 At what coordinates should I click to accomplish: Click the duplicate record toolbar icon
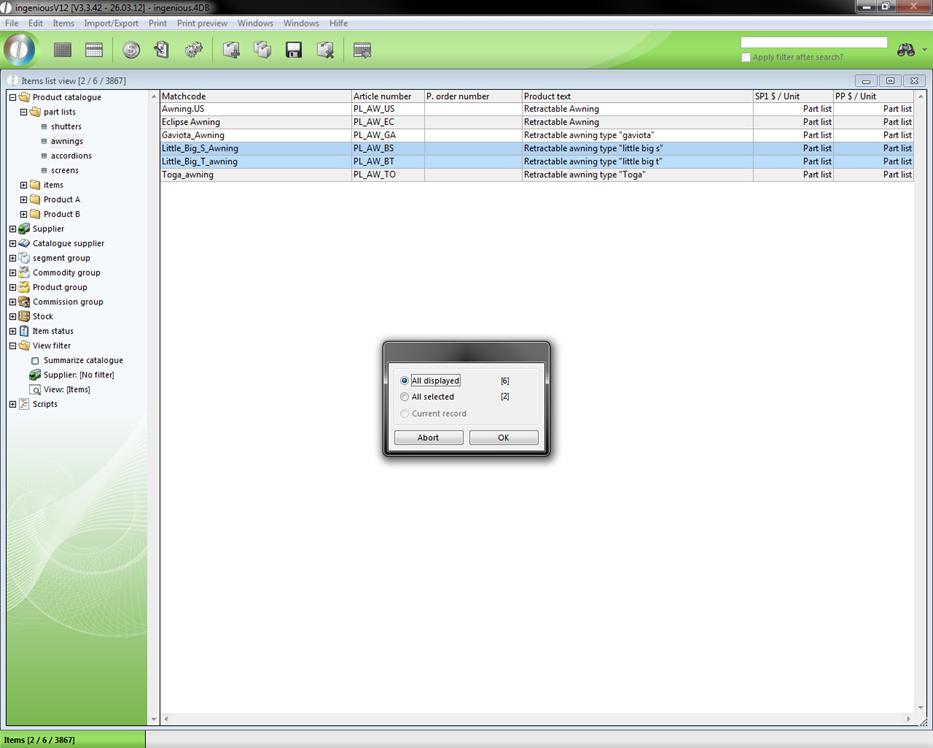tap(262, 50)
